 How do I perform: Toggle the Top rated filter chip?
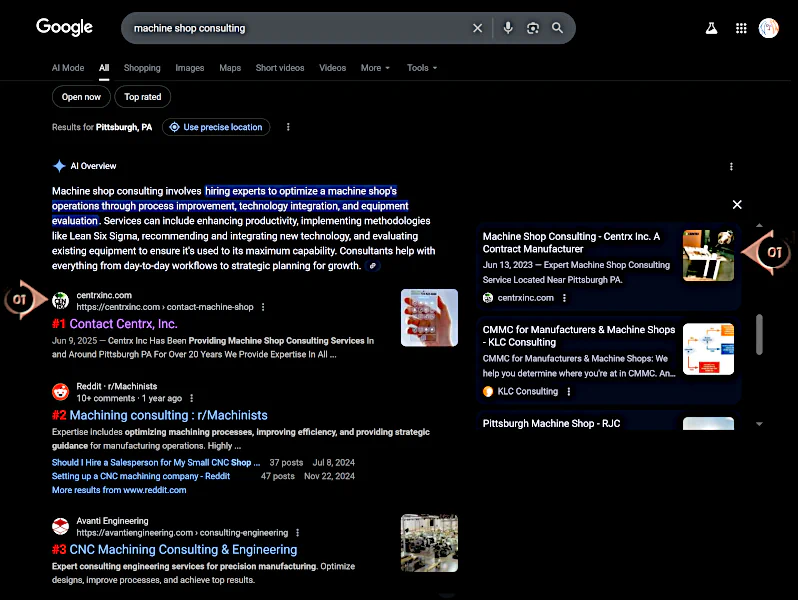point(143,97)
